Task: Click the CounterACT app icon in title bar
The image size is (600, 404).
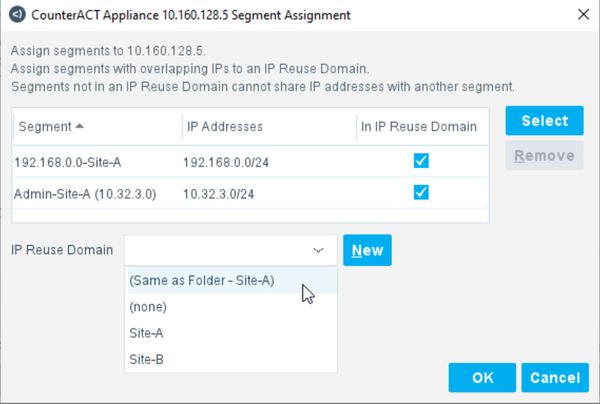Action: click(x=16, y=13)
